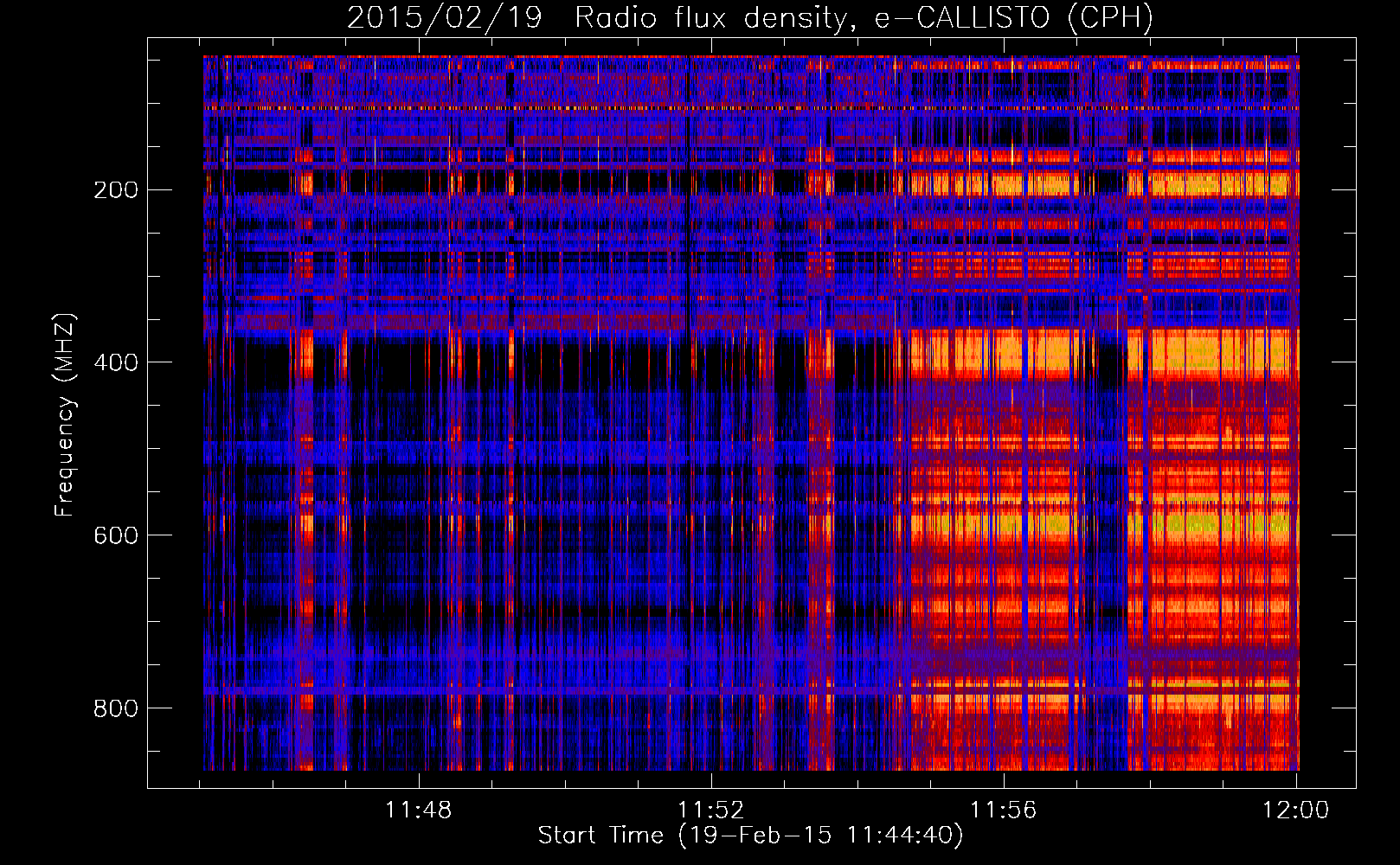Click the 'Frequency (MHZ)' y-axis label
1400x865 pixels.
click(x=65, y=414)
